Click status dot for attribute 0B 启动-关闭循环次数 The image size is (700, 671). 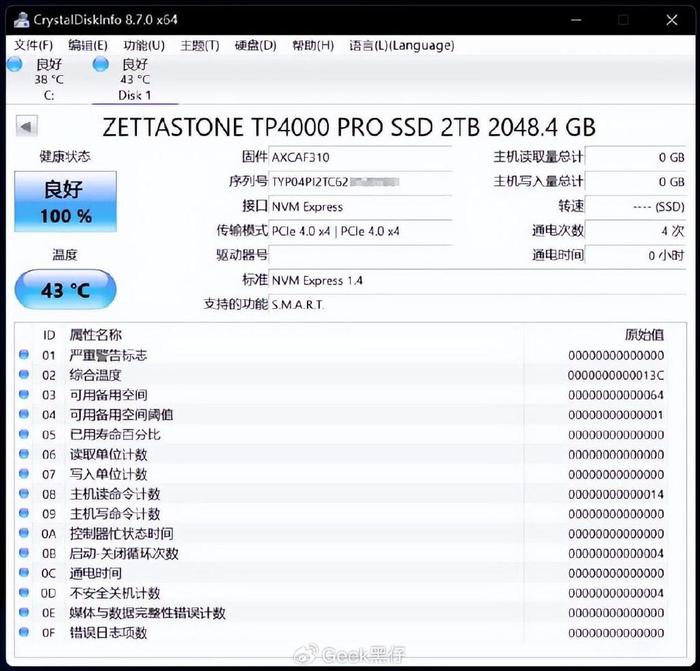(24, 553)
